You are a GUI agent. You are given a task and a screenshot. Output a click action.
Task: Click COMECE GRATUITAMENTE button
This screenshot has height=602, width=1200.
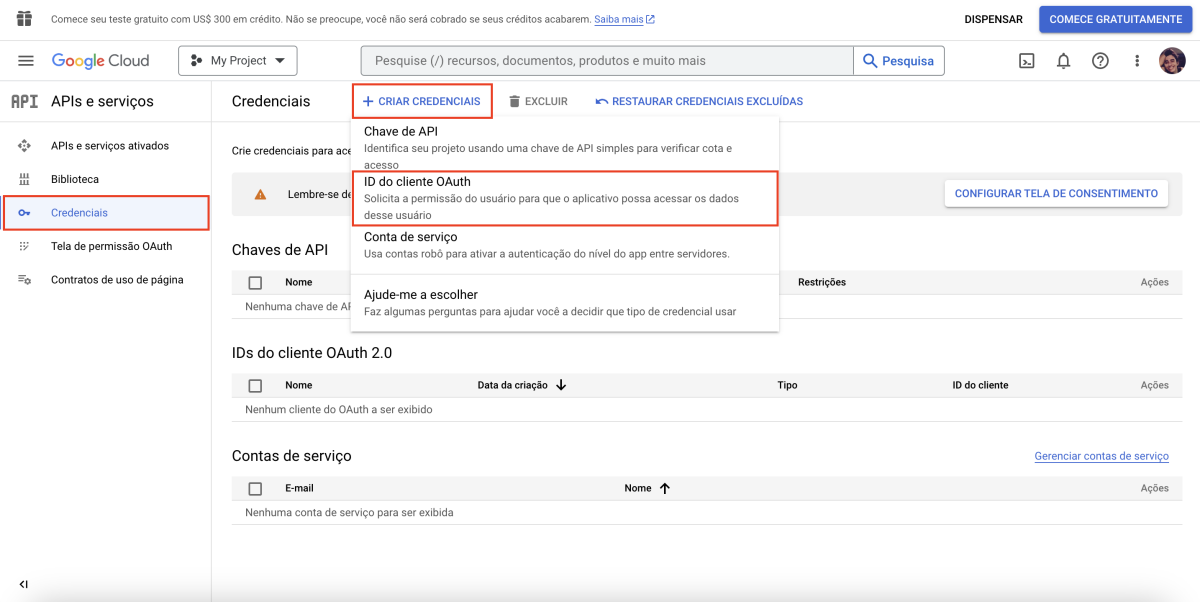click(1115, 19)
